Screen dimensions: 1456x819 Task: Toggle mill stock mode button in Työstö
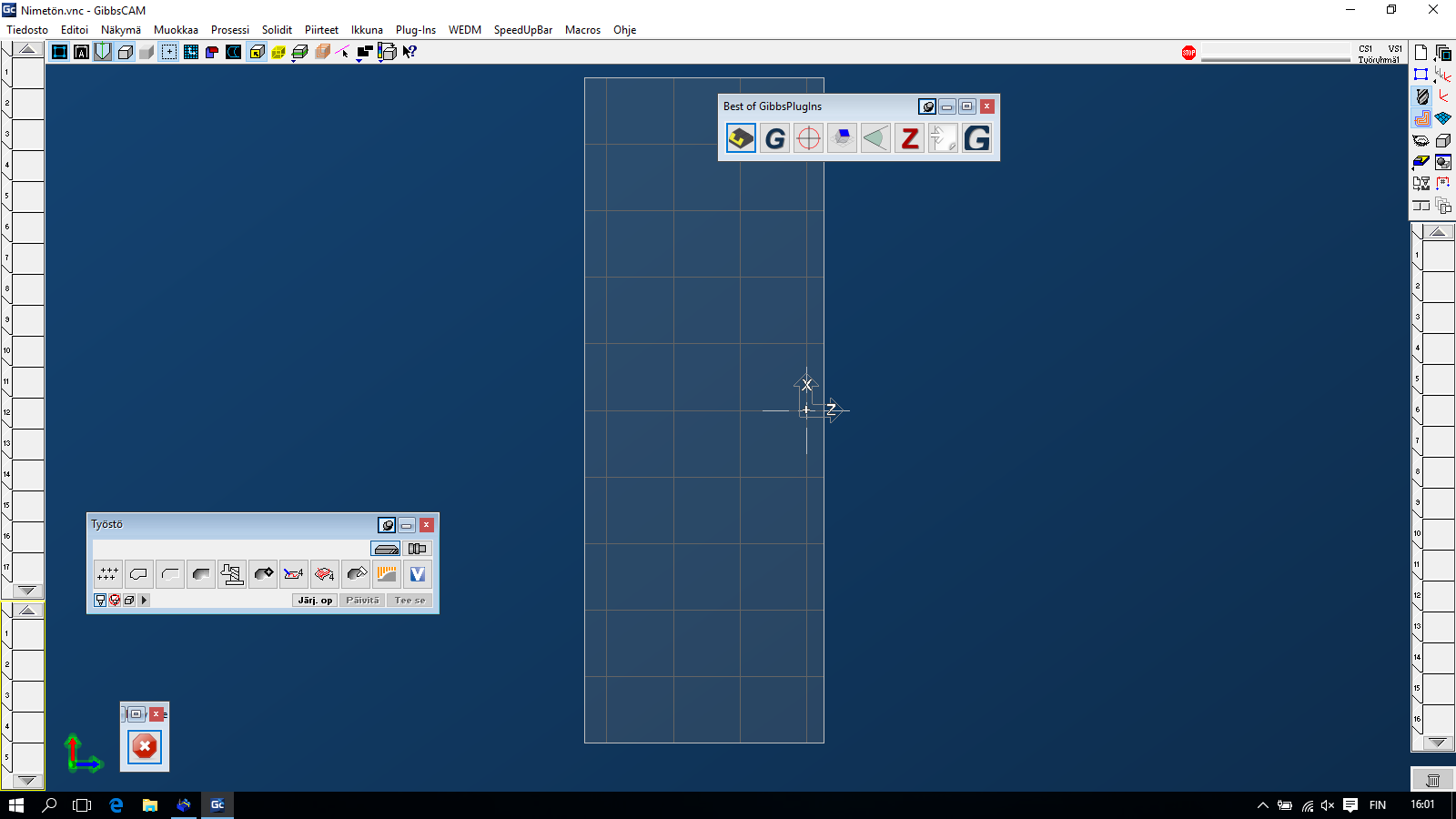386,549
